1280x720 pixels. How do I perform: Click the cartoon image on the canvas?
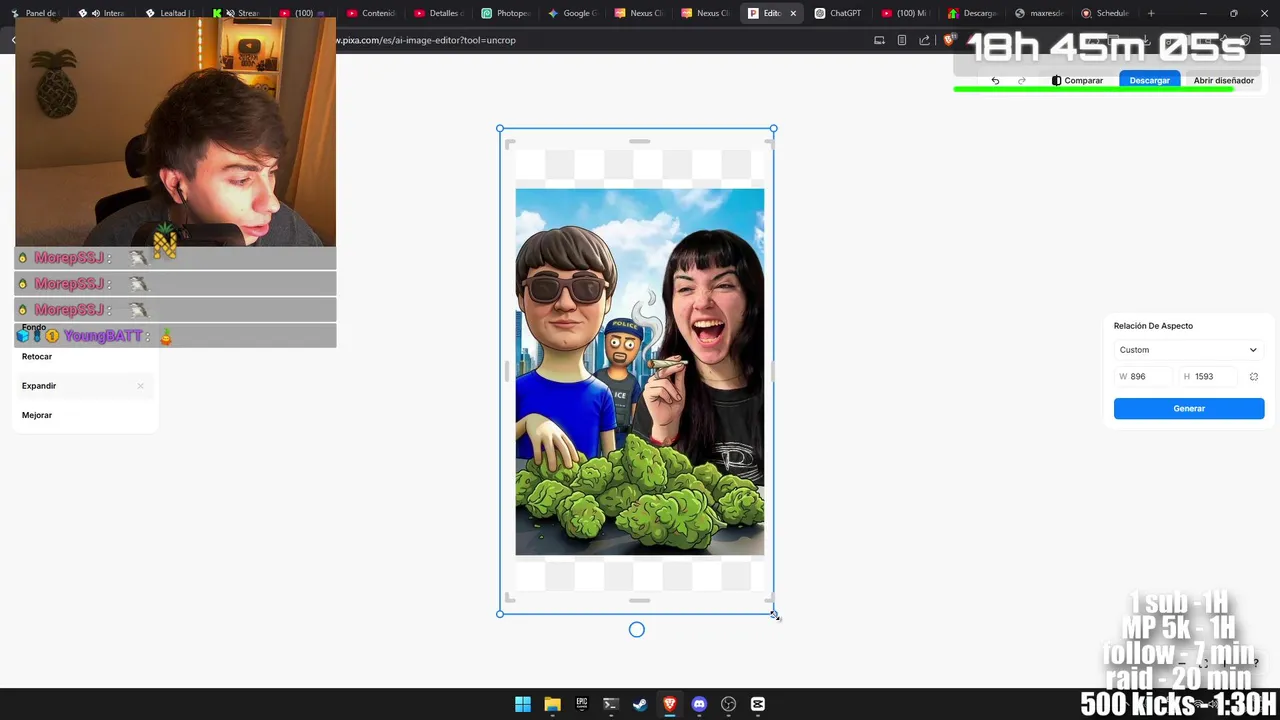point(640,372)
